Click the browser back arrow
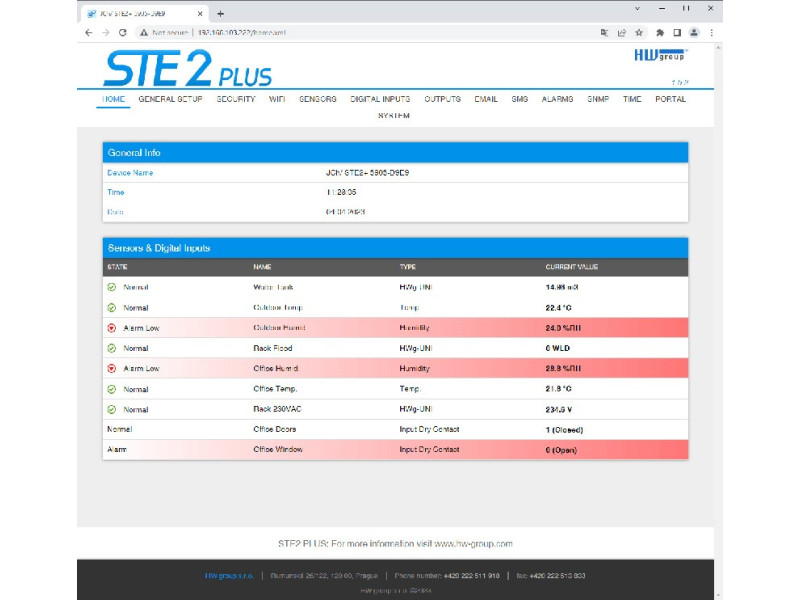The image size is (800, 600). (89, 33)
